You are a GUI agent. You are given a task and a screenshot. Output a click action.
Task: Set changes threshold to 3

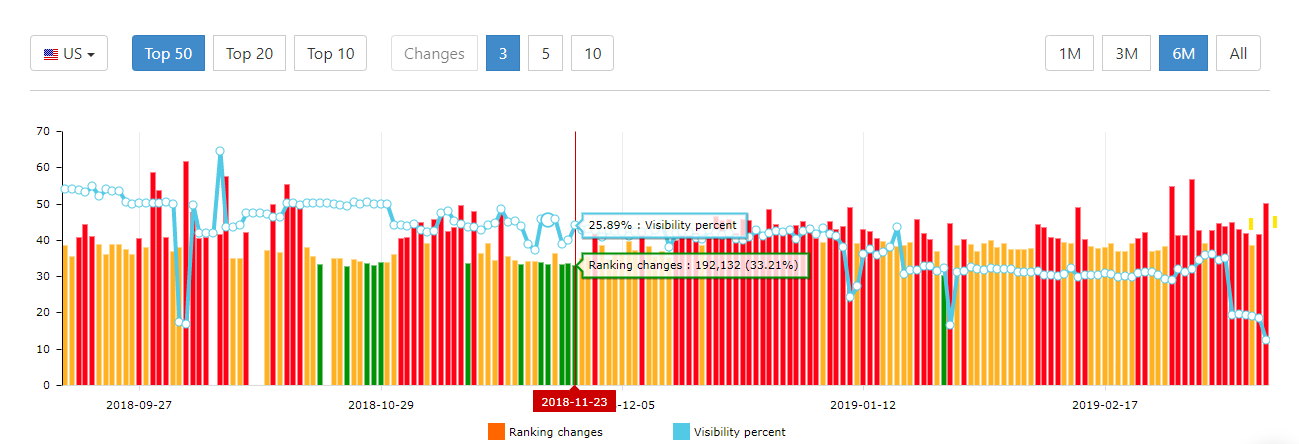coord(503,54)
